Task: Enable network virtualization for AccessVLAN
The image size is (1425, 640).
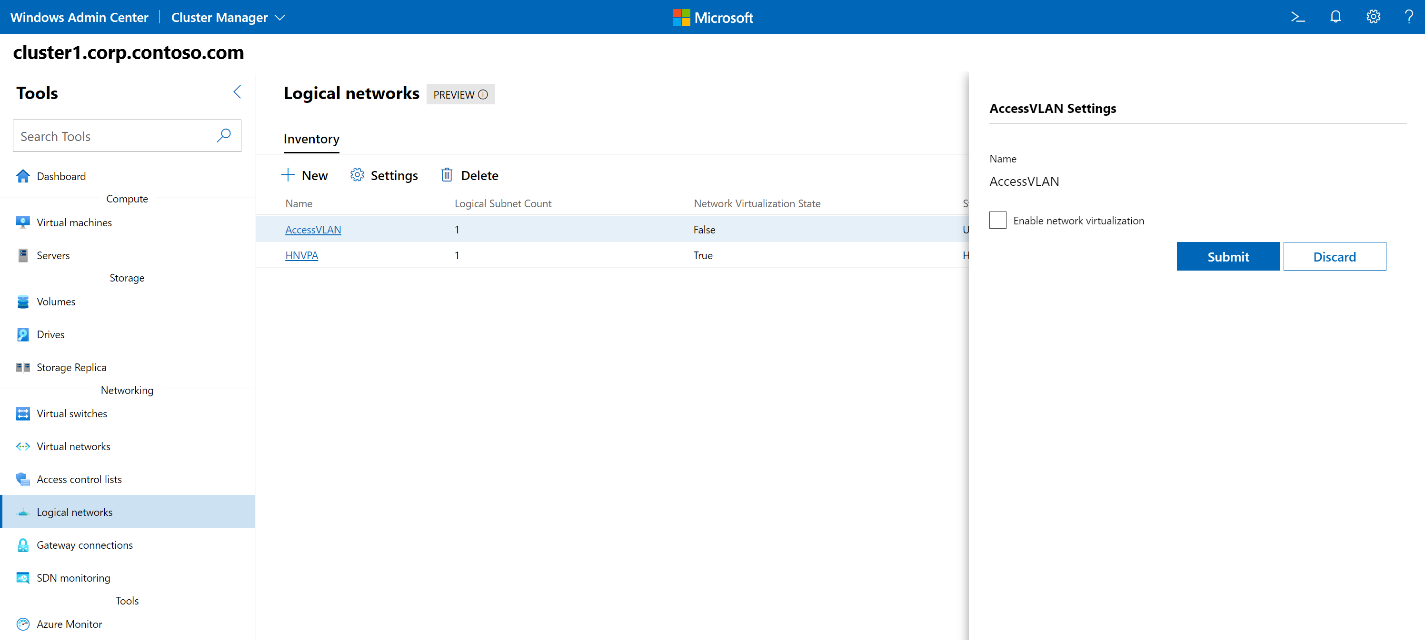Action: pos(997,220)
